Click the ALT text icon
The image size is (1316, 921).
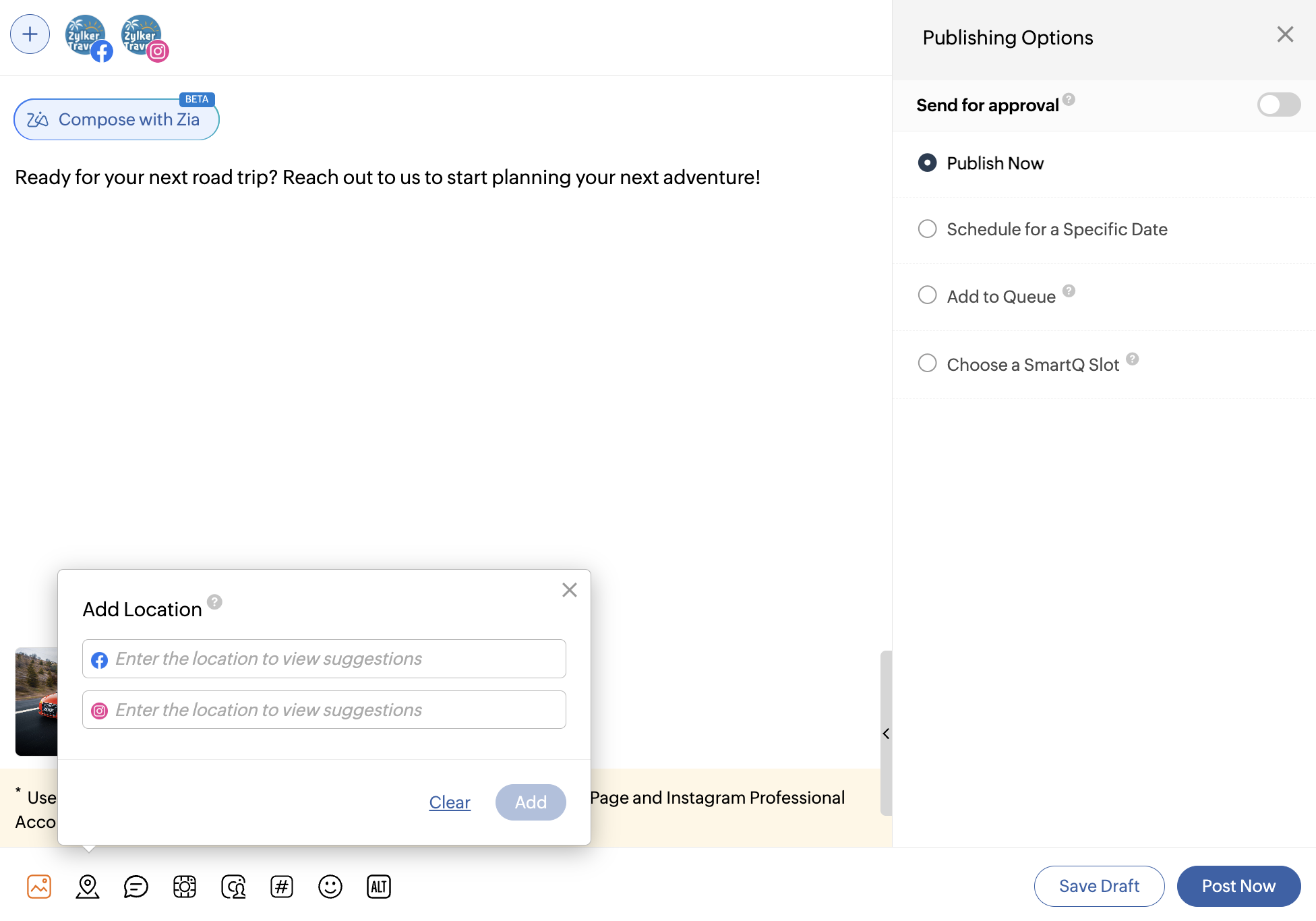pos(379,887)
